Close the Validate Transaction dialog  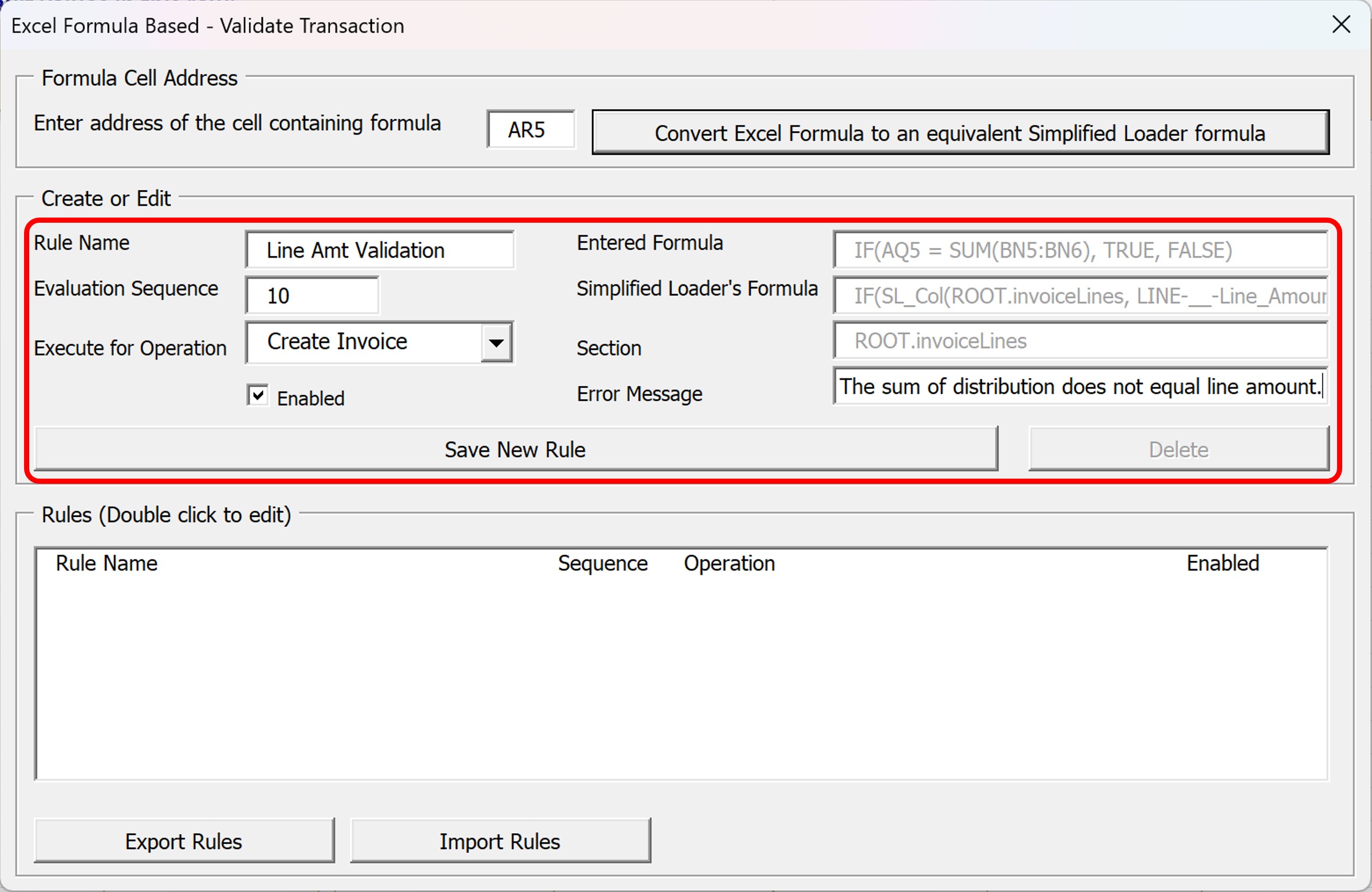pyautogui.click(x=1342, y=25)
